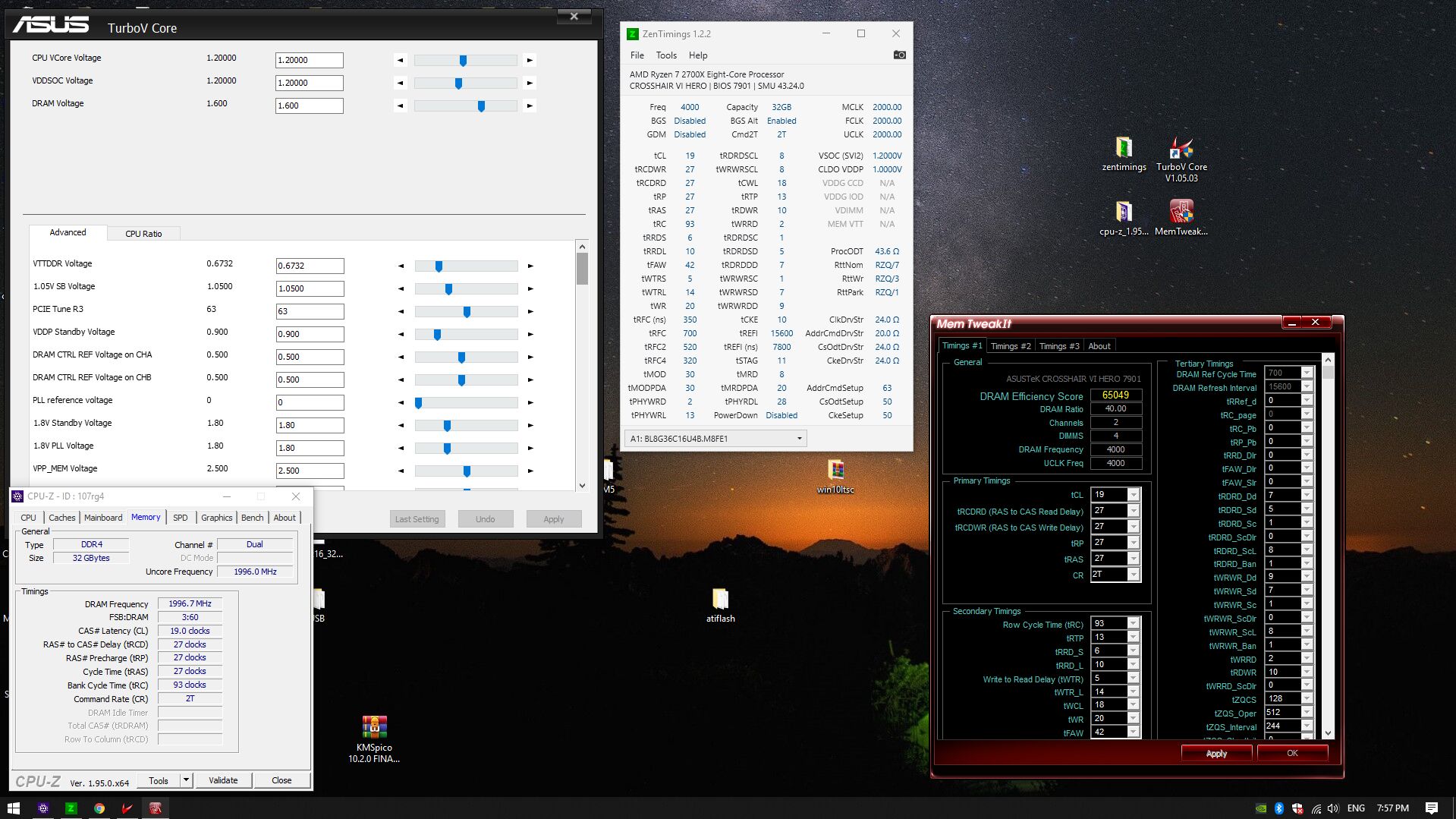Increase CPU VCore Voltage with right arrow
1456x819 pixels.
tap(530, 60)
